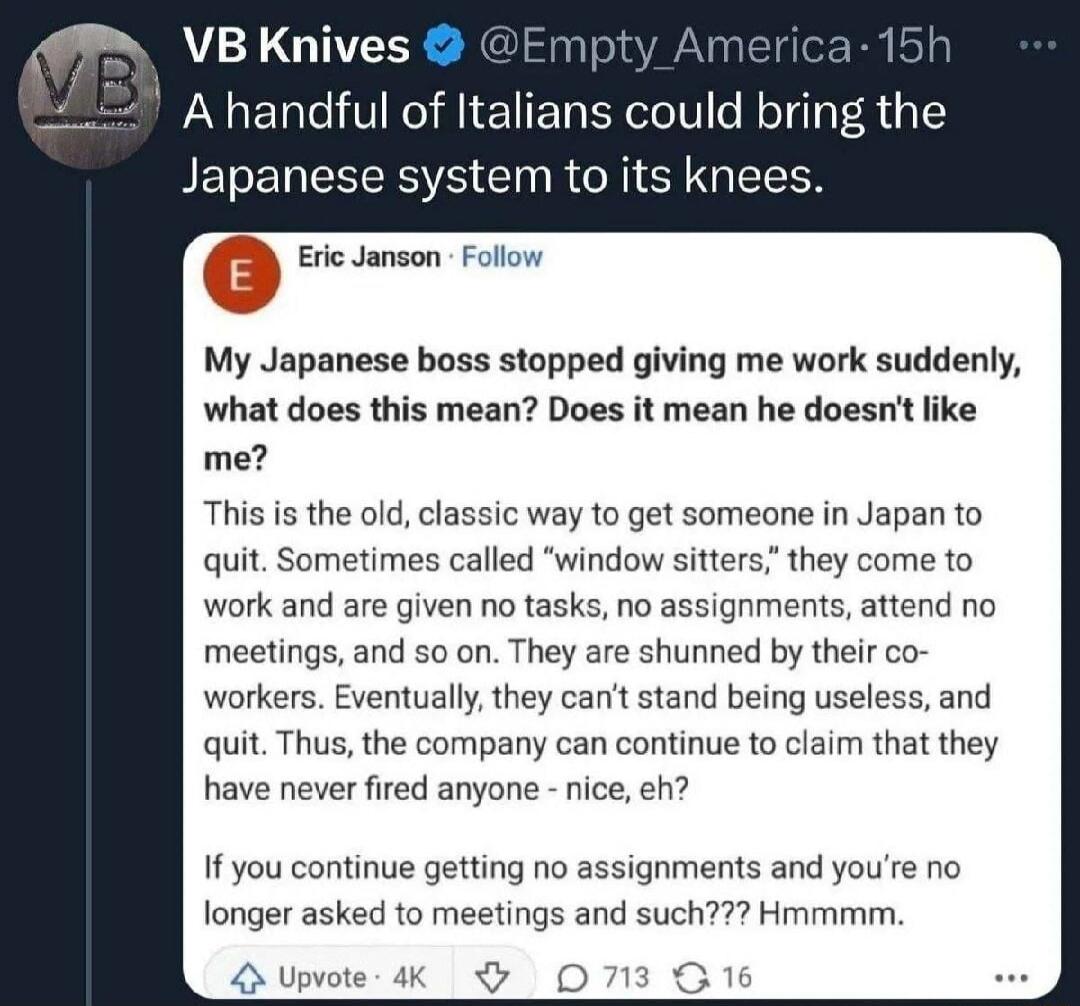This screenshot has width=1080, height=1006.
Task: Click the tweet text about Italians
Action: [x=563, y=144]
